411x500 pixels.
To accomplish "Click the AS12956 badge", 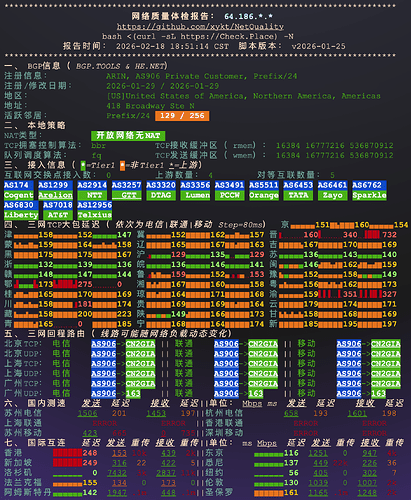I will coord(95,205).
